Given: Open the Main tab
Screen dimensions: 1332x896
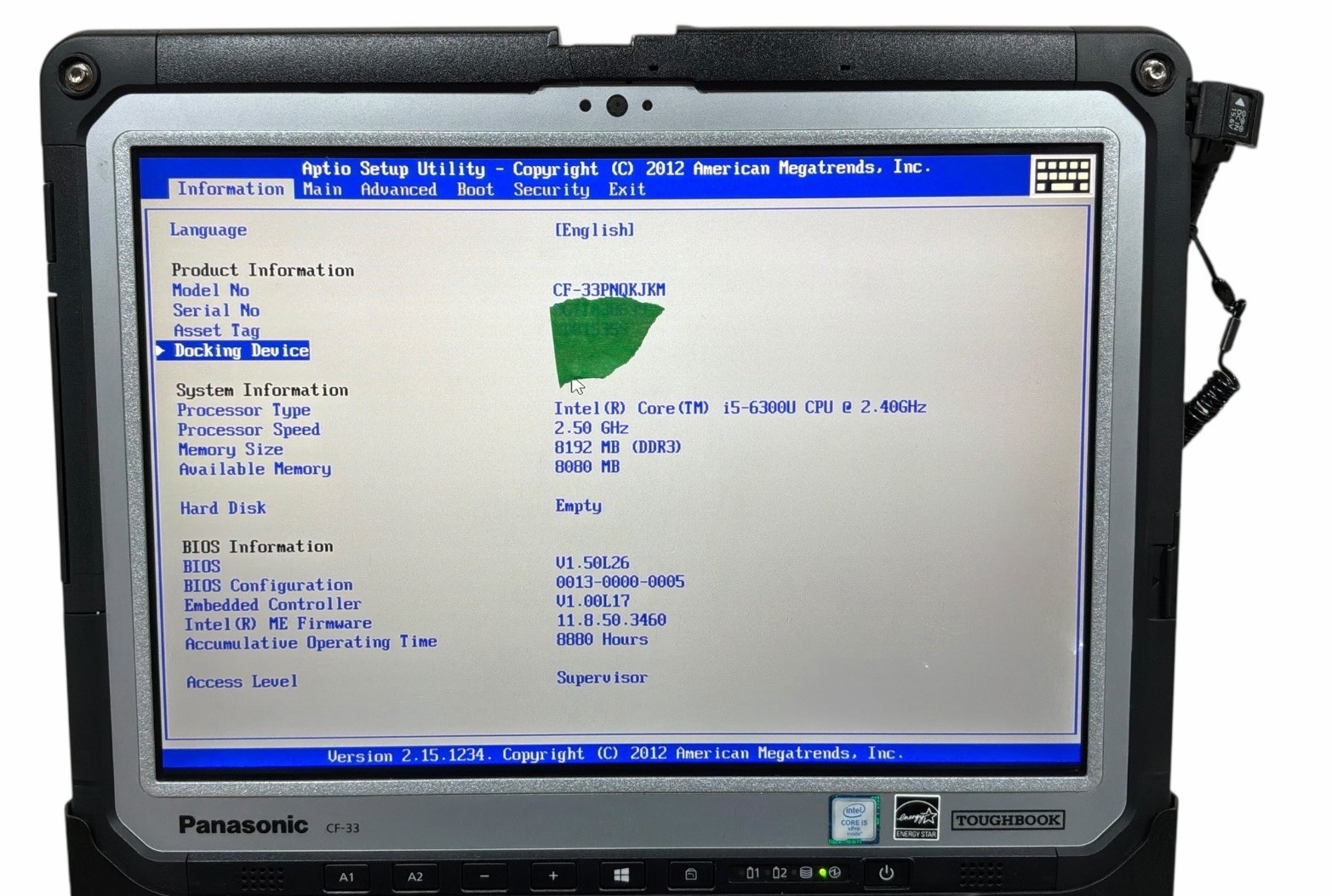Looking at the screenshot, I should coord(323,190).
